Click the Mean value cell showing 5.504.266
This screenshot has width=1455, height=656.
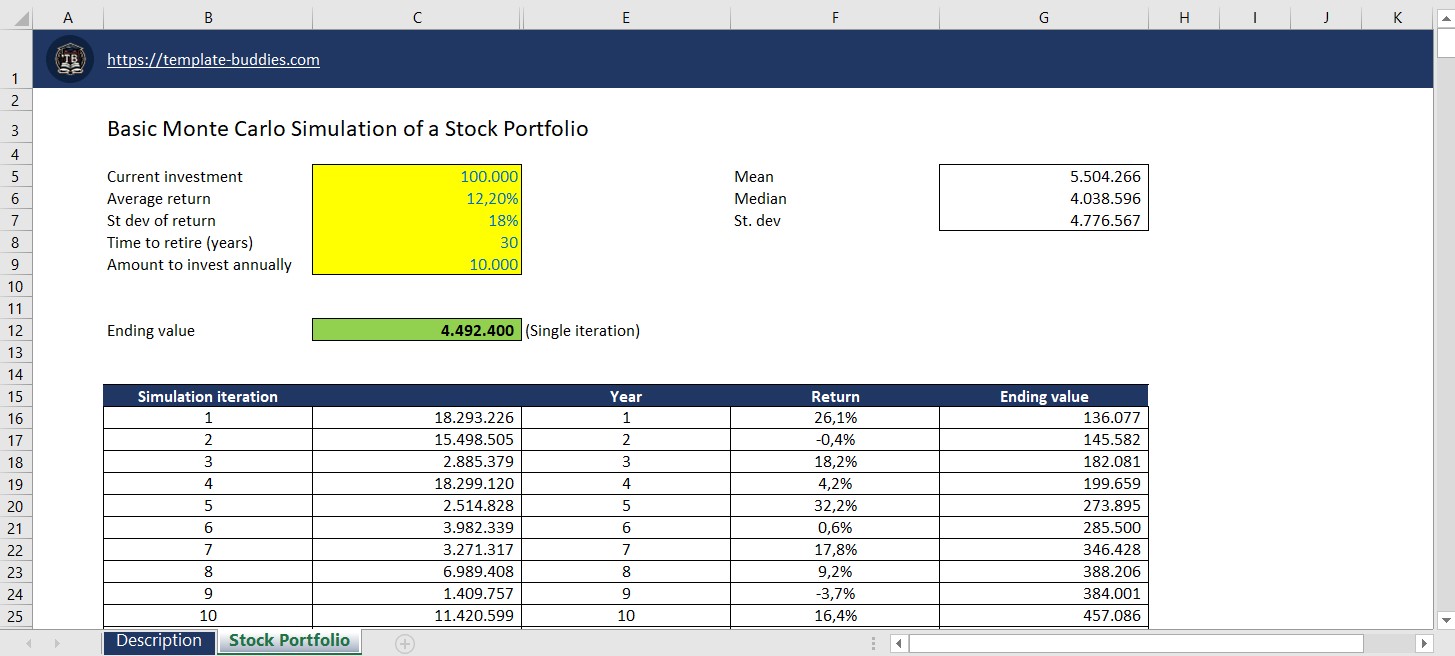coord(1043,176)
